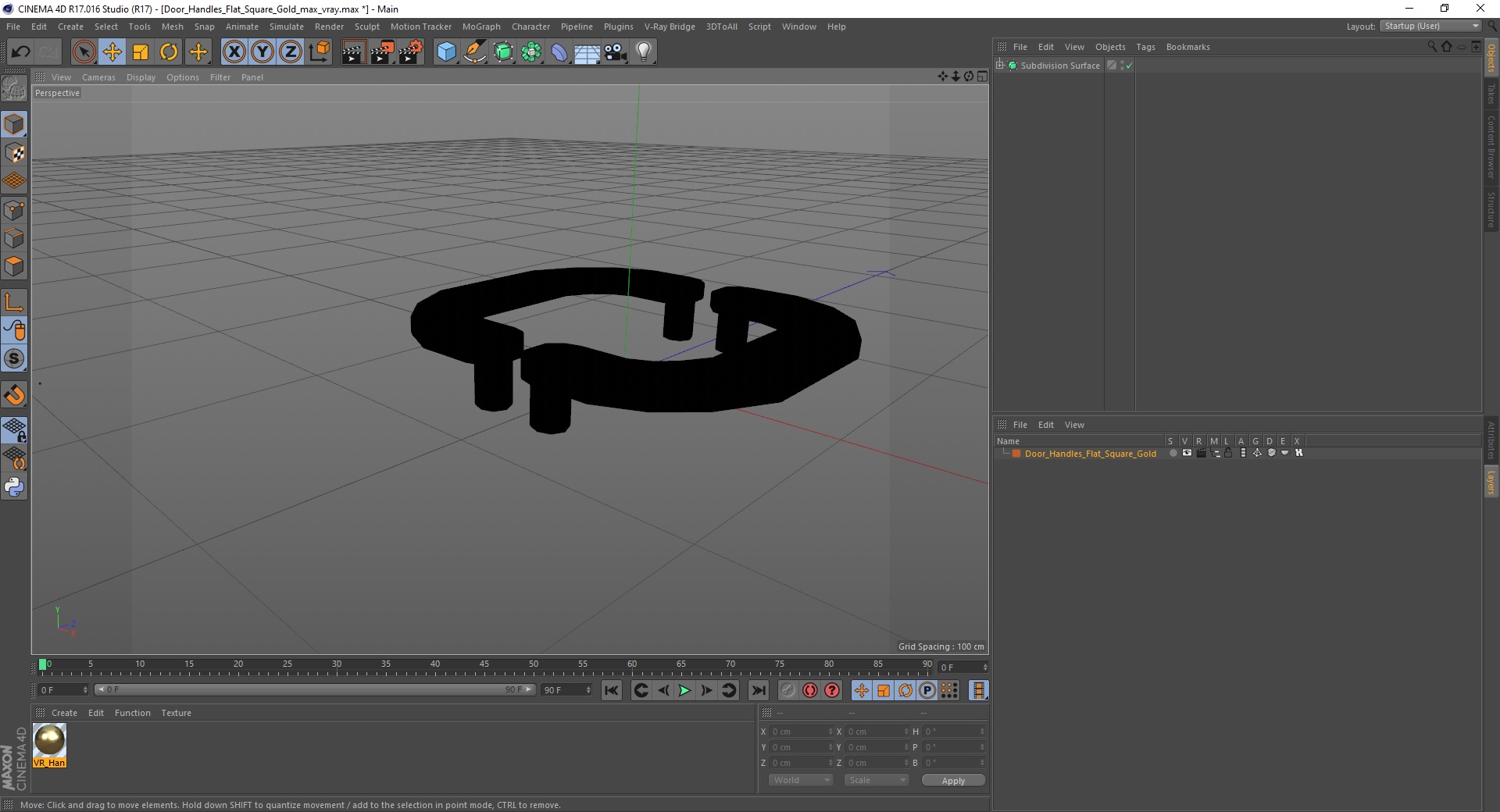Toggle Snap enable S icon
The image size is (1500, 812).
(14, 358)
